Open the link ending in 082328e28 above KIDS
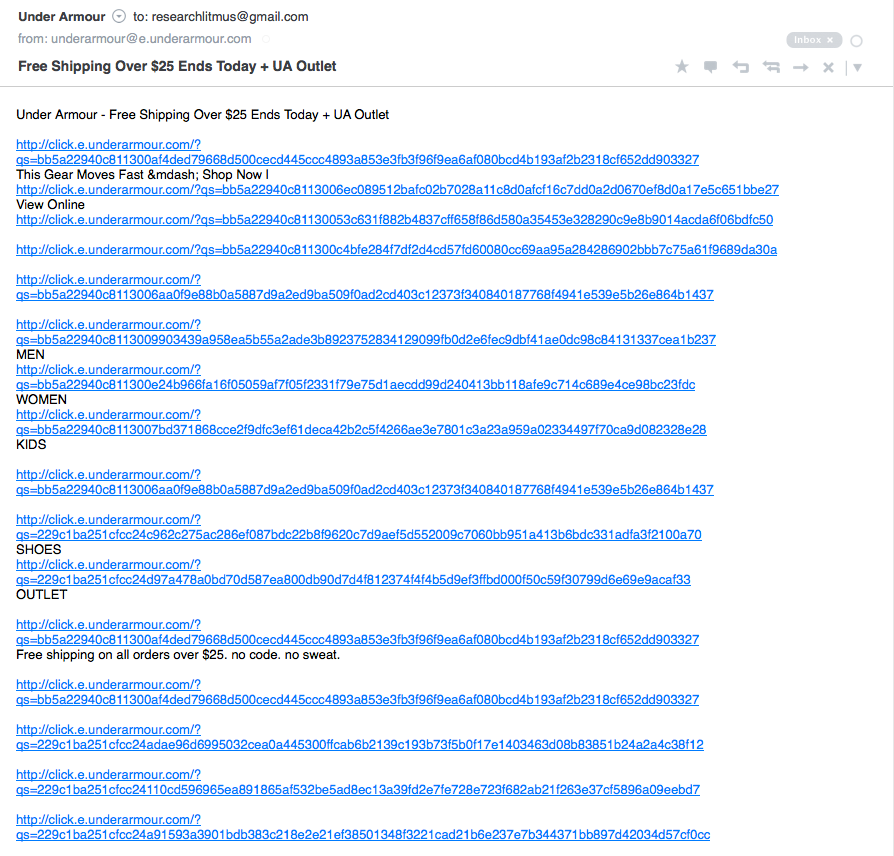This screenshot has width=894, height=856. tap(361, 422)
